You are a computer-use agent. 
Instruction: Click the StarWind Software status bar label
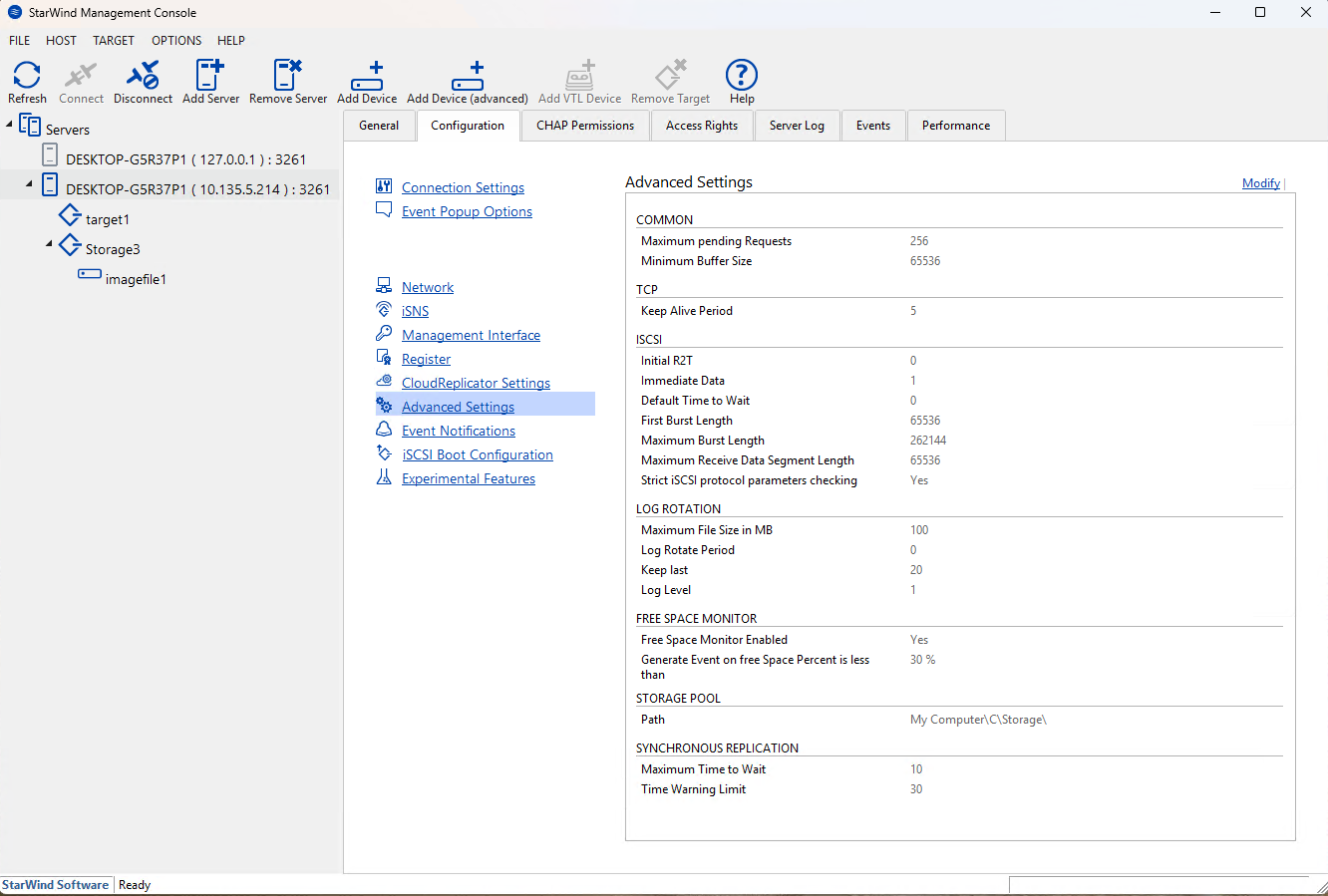click(55, 885)
